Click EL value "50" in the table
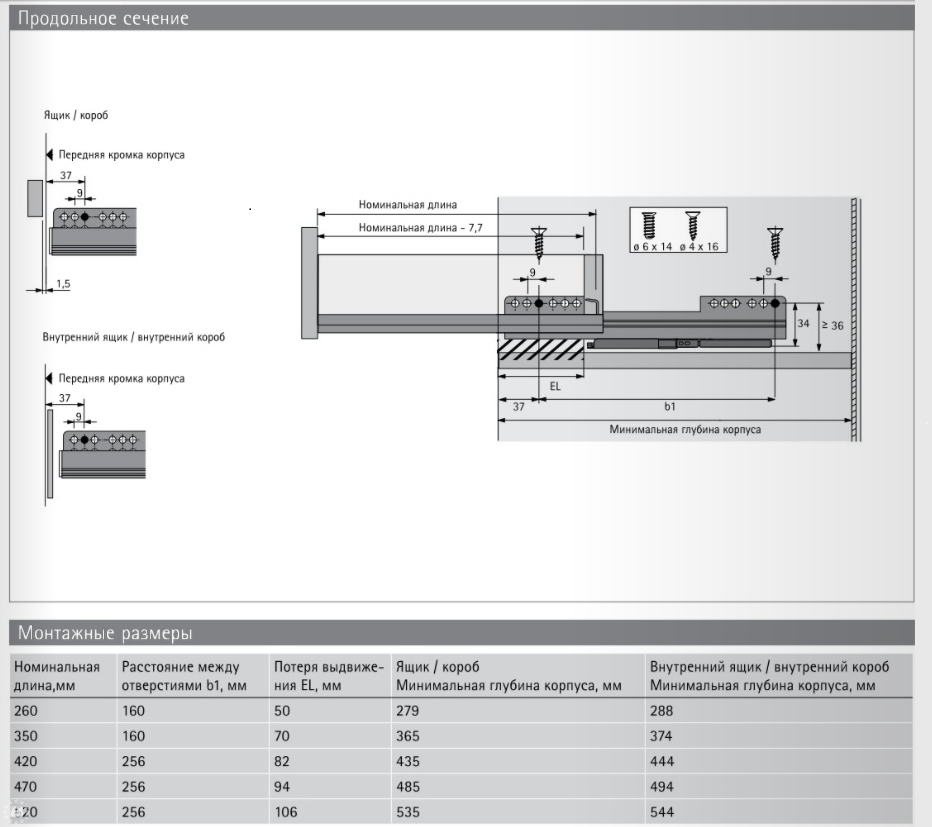The width and height of the screenshot is (932, 827). 282,710
